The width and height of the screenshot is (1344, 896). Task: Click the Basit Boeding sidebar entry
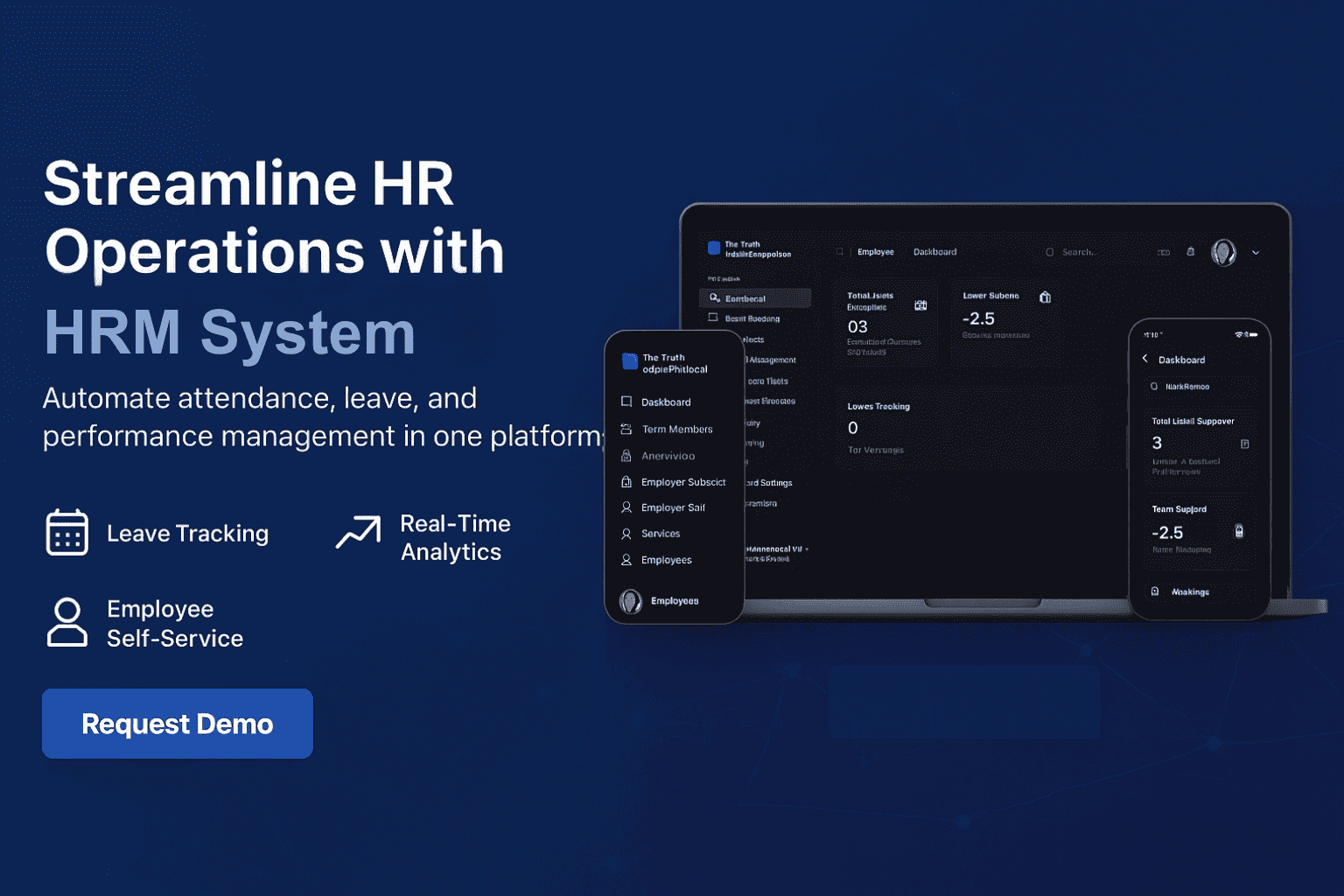(750, 318)
